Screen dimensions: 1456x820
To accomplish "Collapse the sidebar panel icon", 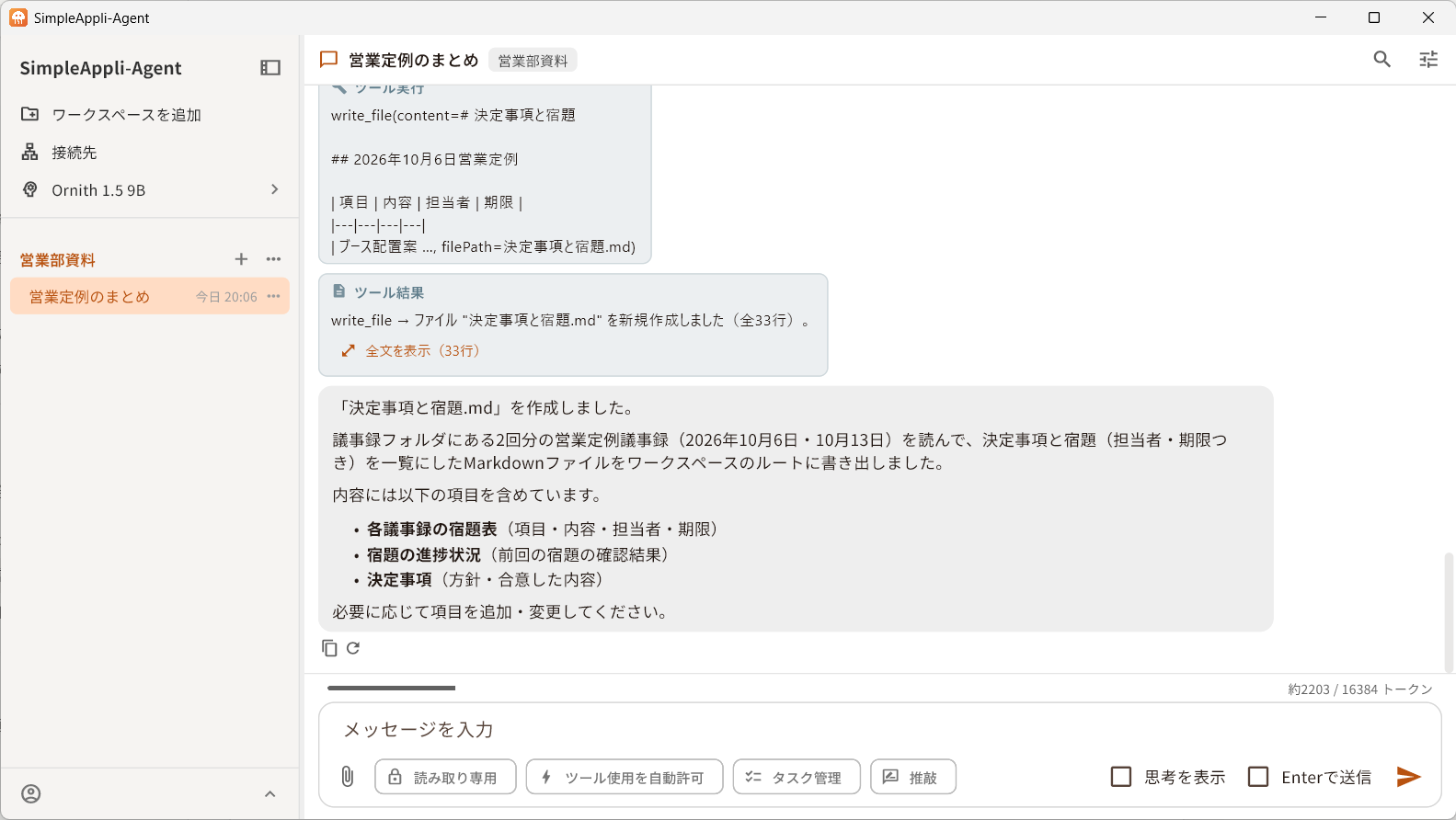I will (x=270, y=68).
